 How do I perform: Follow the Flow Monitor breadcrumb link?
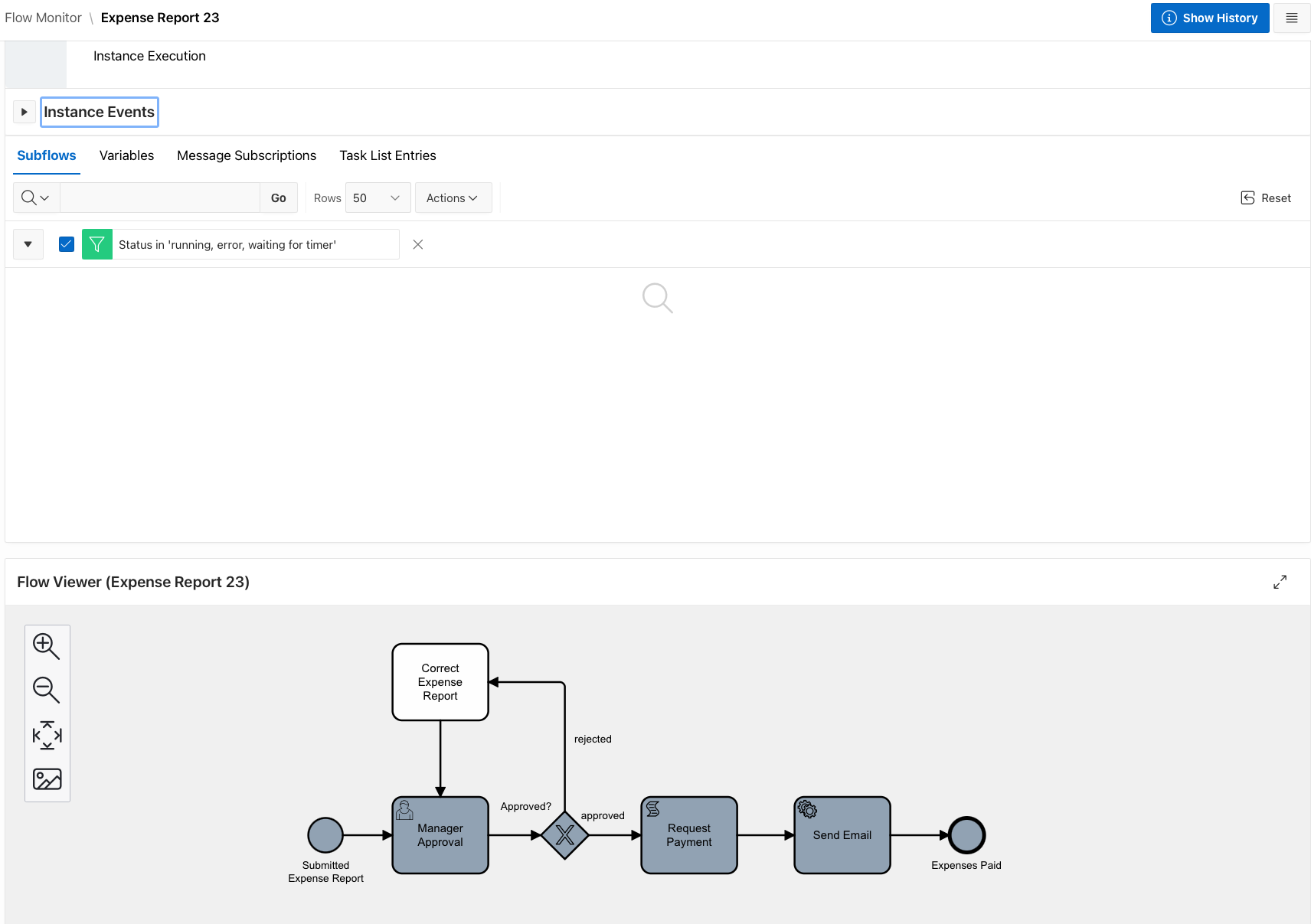tap(43, 18)
